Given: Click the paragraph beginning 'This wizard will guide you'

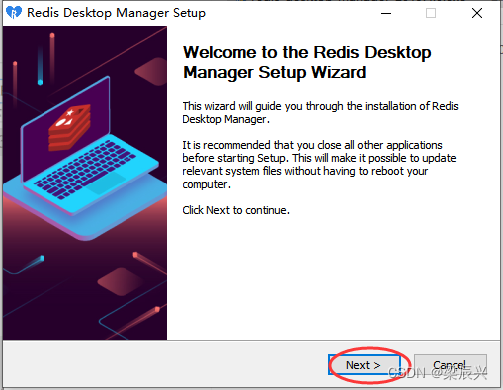Looking at the screenshot, I should [x=320, y=112].
